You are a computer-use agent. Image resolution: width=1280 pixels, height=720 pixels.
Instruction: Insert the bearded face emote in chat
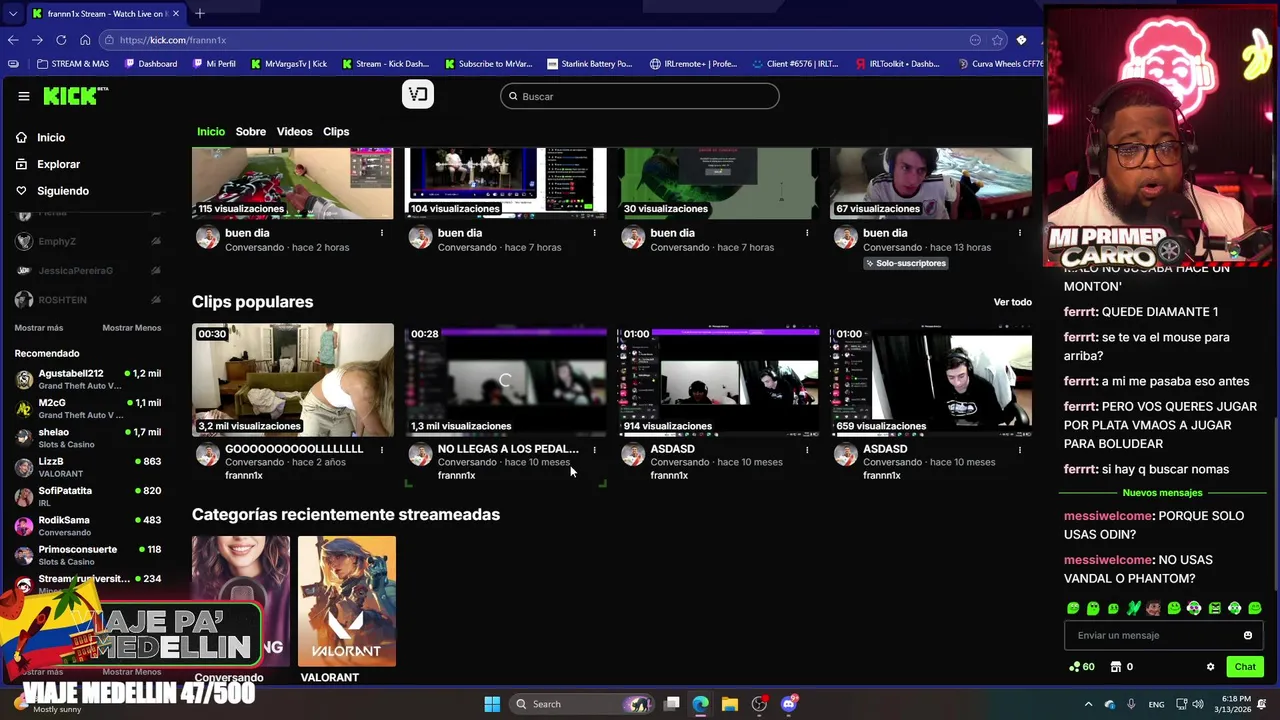click(1153, 608)
